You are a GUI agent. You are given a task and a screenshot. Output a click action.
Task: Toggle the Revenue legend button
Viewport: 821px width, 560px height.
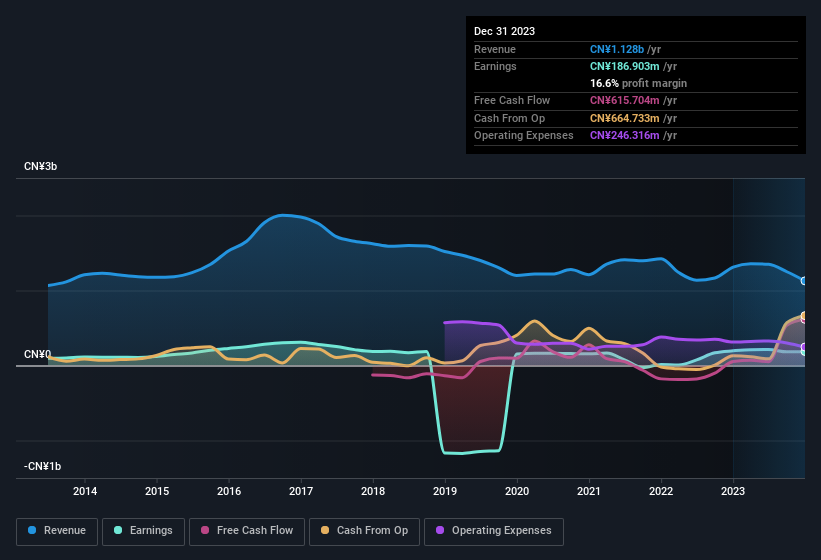coord(58,531)
